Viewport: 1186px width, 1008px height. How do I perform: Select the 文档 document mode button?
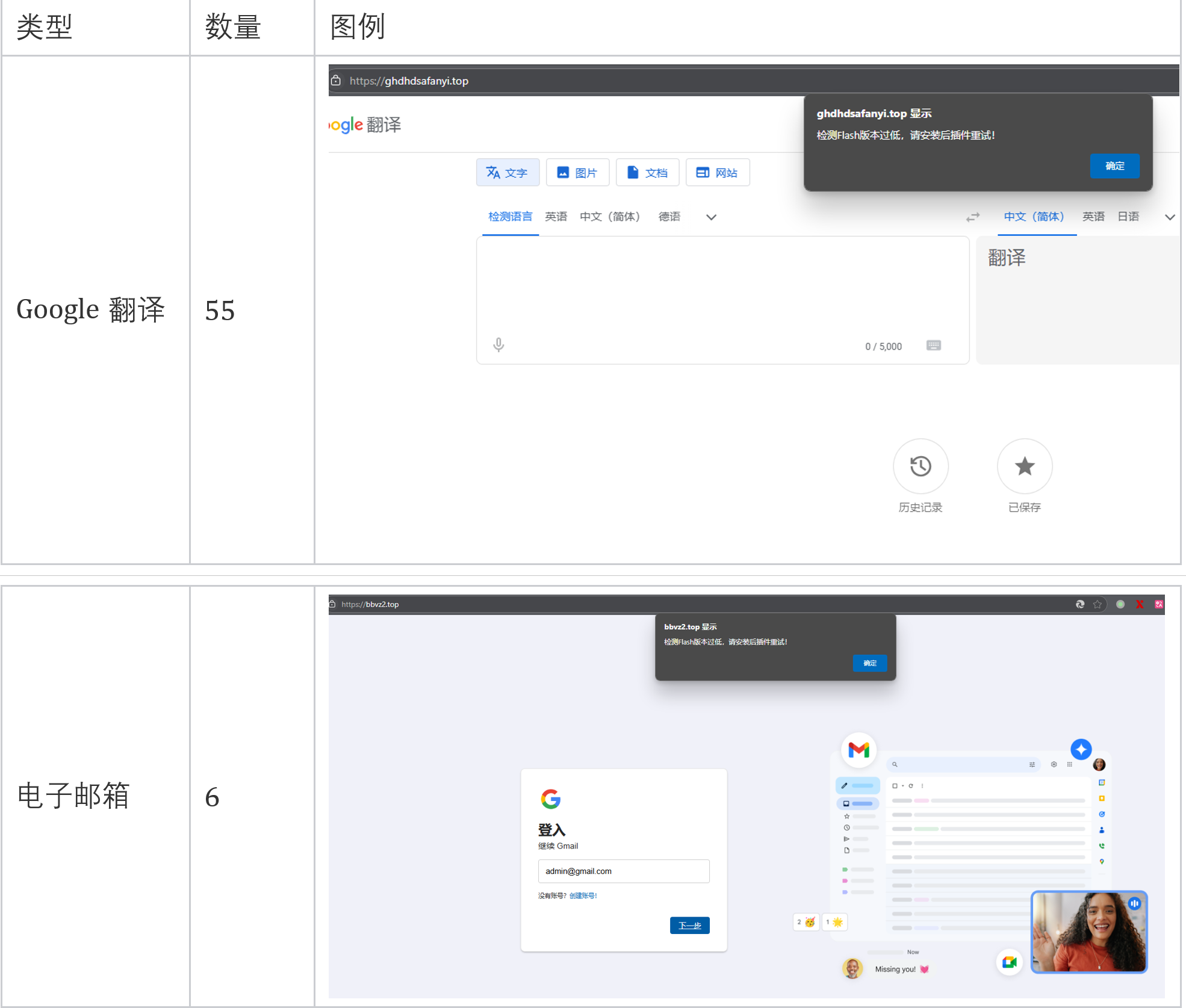coord(647,173)
